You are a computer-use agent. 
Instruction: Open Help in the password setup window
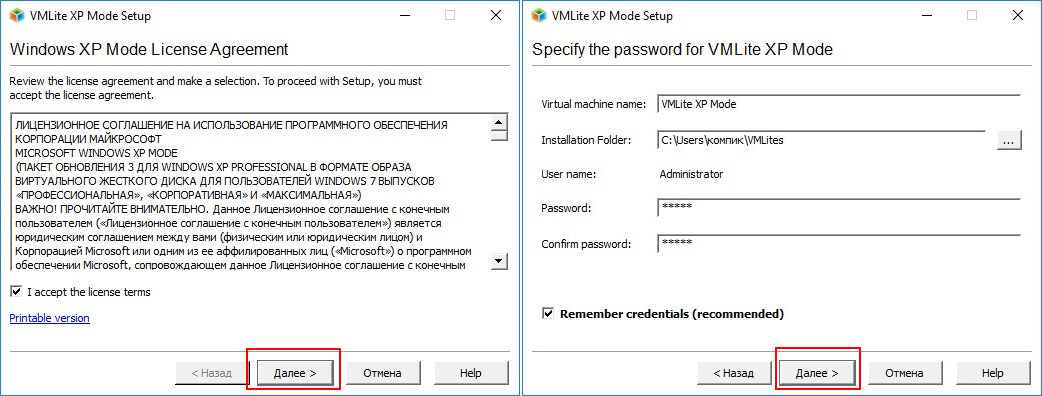point(993,373)
